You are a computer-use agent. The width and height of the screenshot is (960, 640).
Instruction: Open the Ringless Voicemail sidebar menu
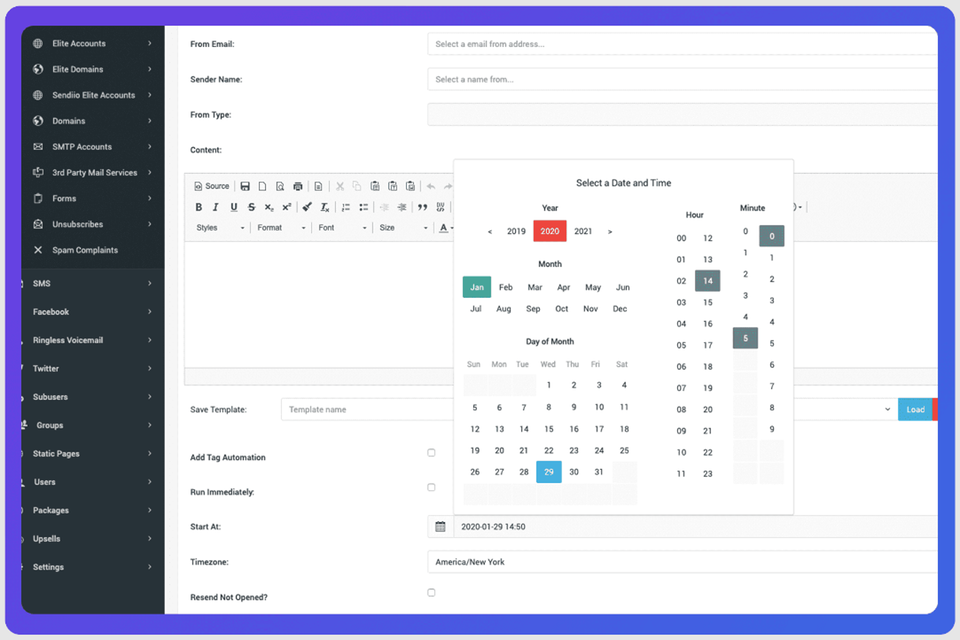[92, 340]
